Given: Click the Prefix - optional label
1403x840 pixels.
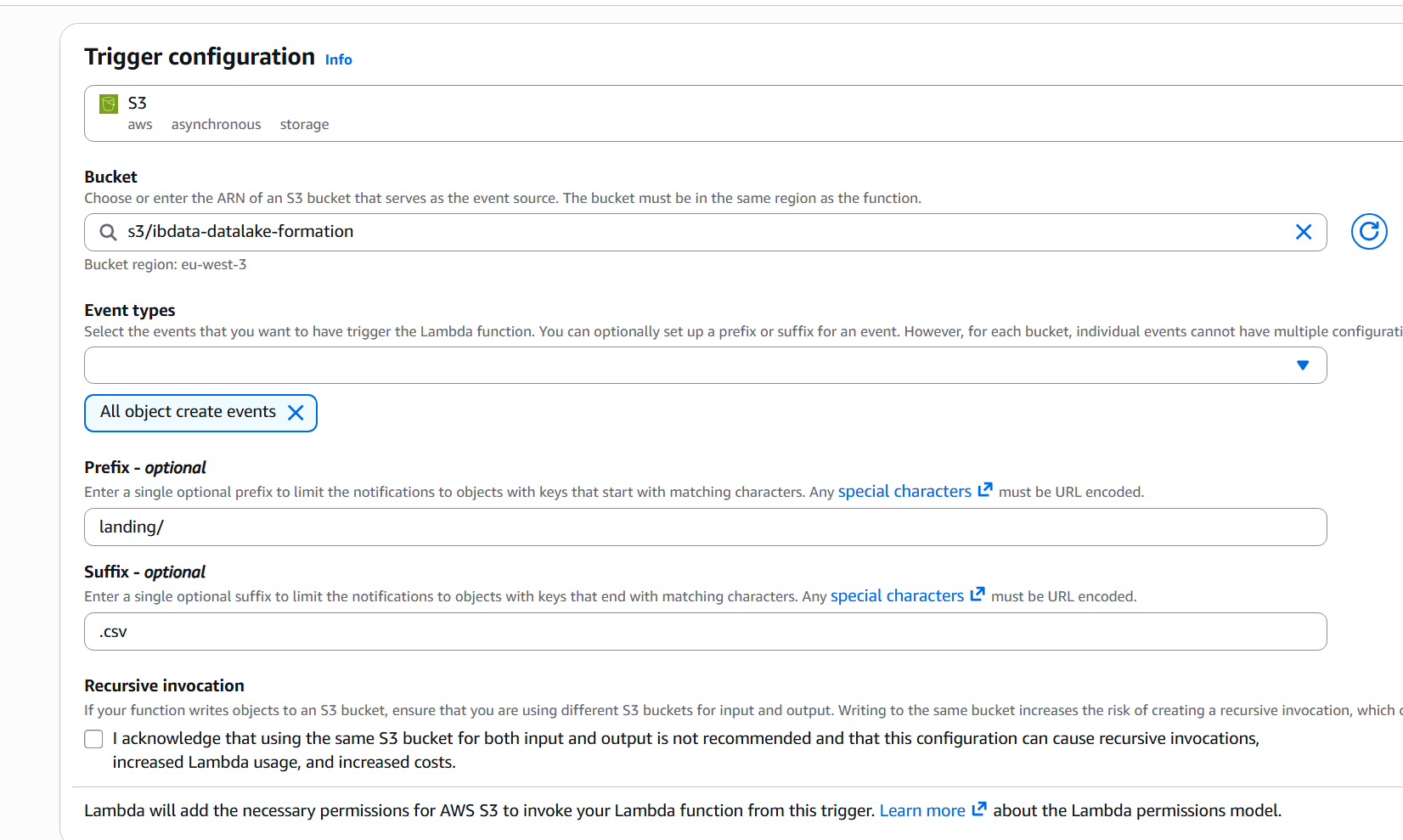Looking at the screenshot, I should pos(145,467).
